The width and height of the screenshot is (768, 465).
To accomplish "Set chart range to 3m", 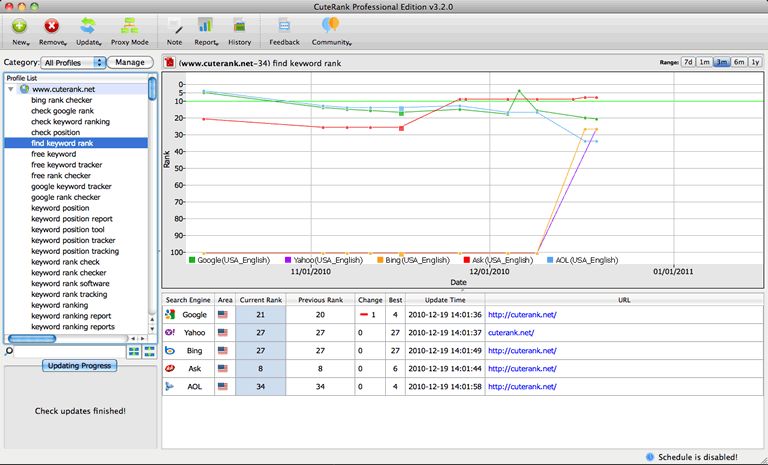I will [721, 62].
